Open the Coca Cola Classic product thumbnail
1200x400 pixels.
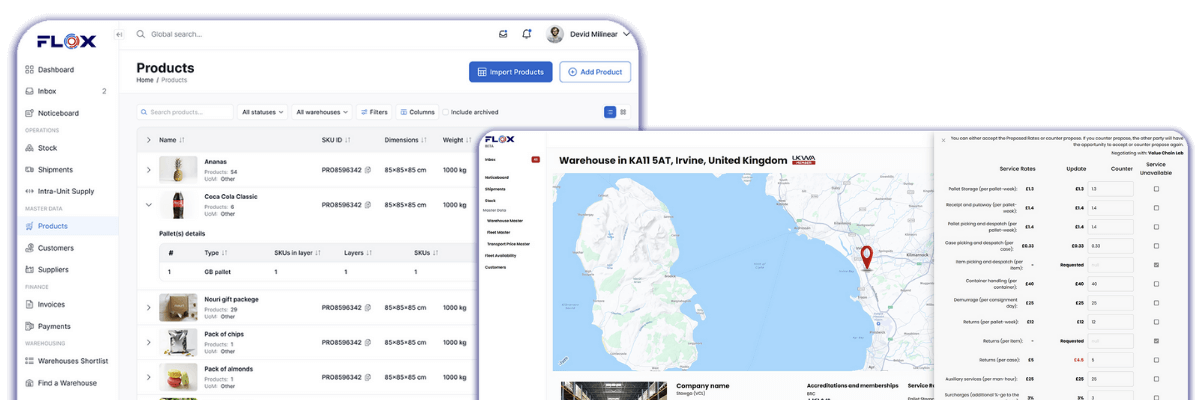point(178,205)
